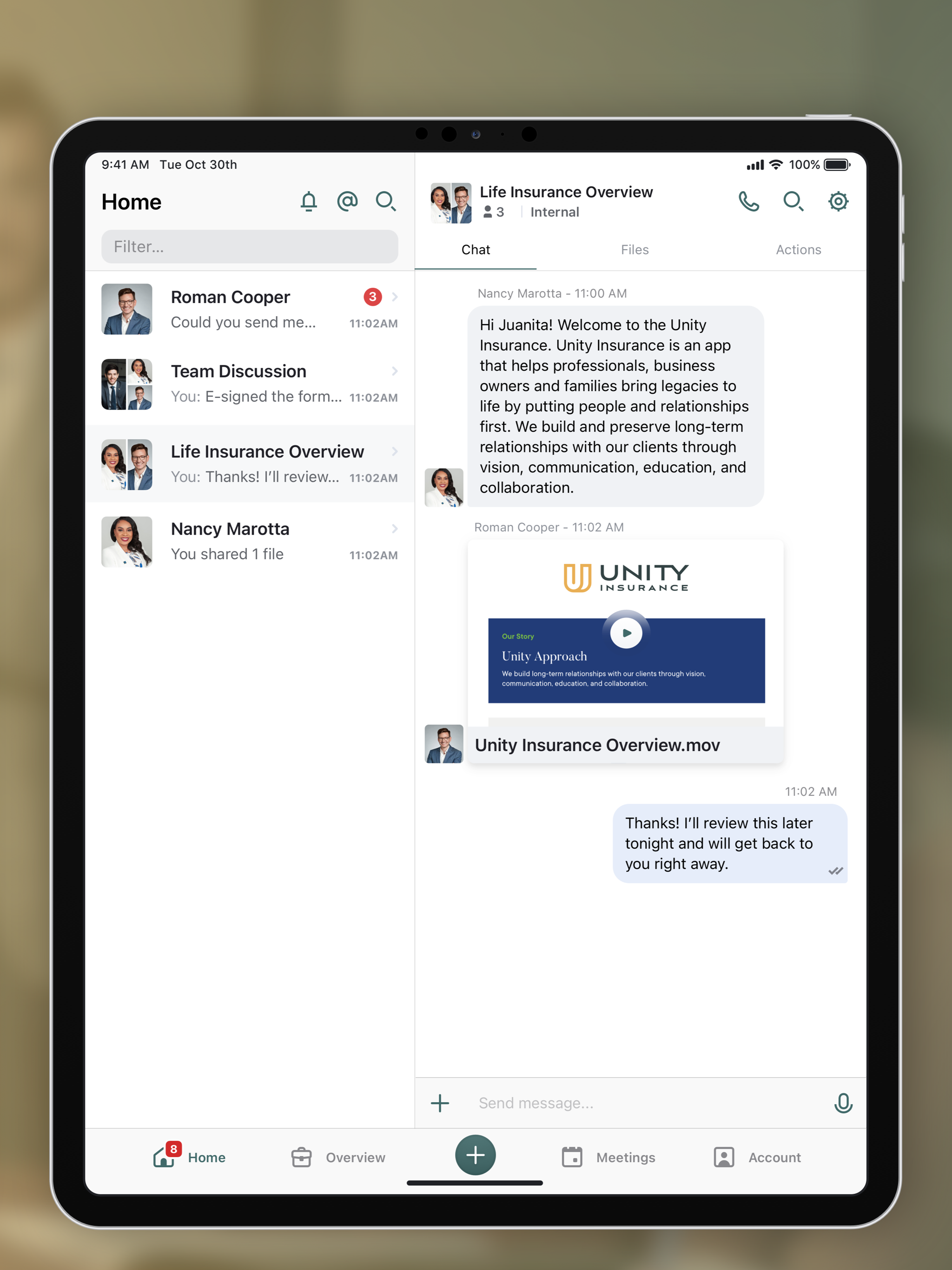Image resolution: width=952 pixels, height=1270 pixels.
Task: Search within Life Insurance Overview chat
Action: [793, 202]
